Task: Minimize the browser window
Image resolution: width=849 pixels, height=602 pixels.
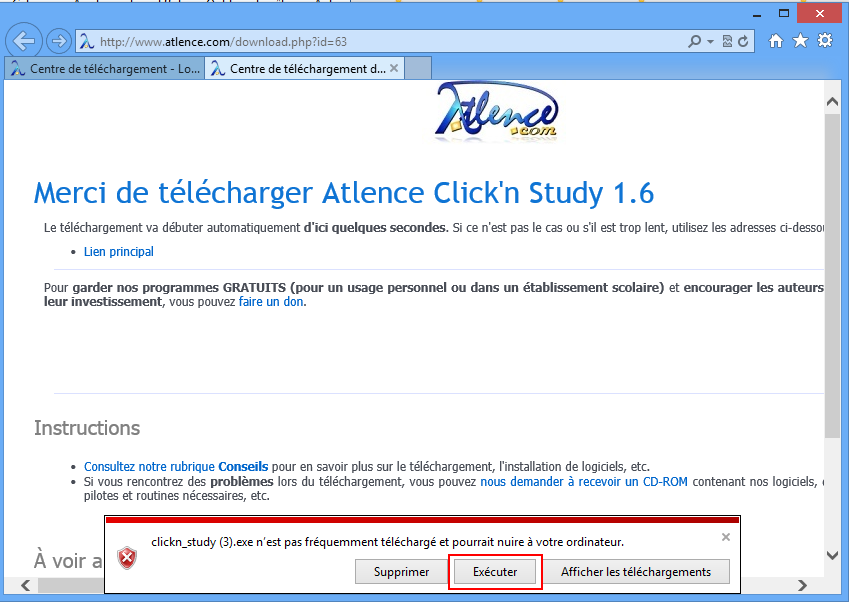Action: [x=757, y=14]
